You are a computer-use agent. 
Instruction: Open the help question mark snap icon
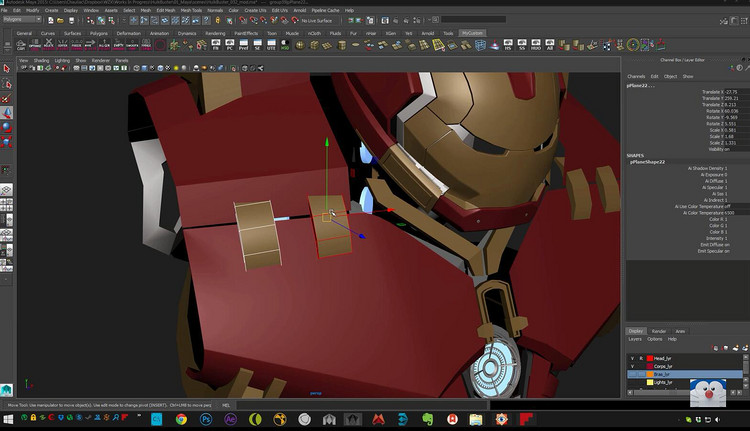pyautogui.click(x=206, y=20)
